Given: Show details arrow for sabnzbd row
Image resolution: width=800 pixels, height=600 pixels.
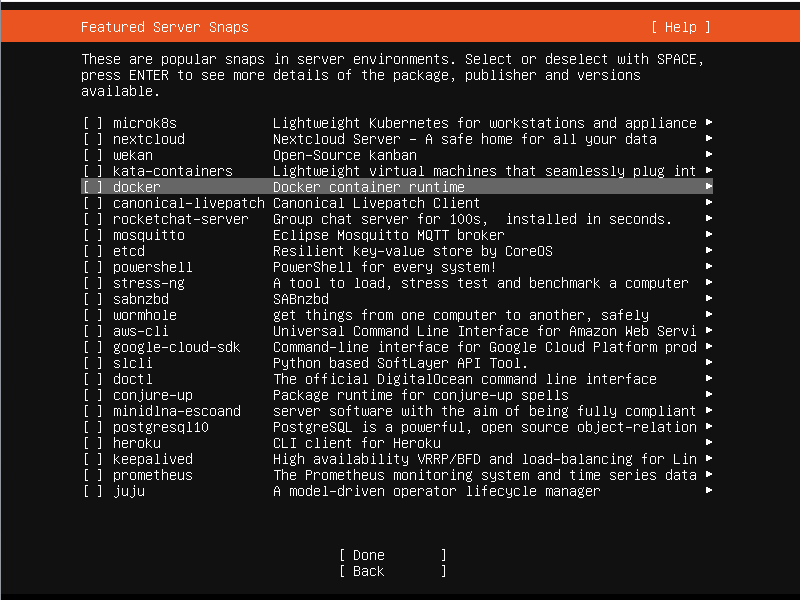Looking at the screenshot, I should (x=709, y=298).
